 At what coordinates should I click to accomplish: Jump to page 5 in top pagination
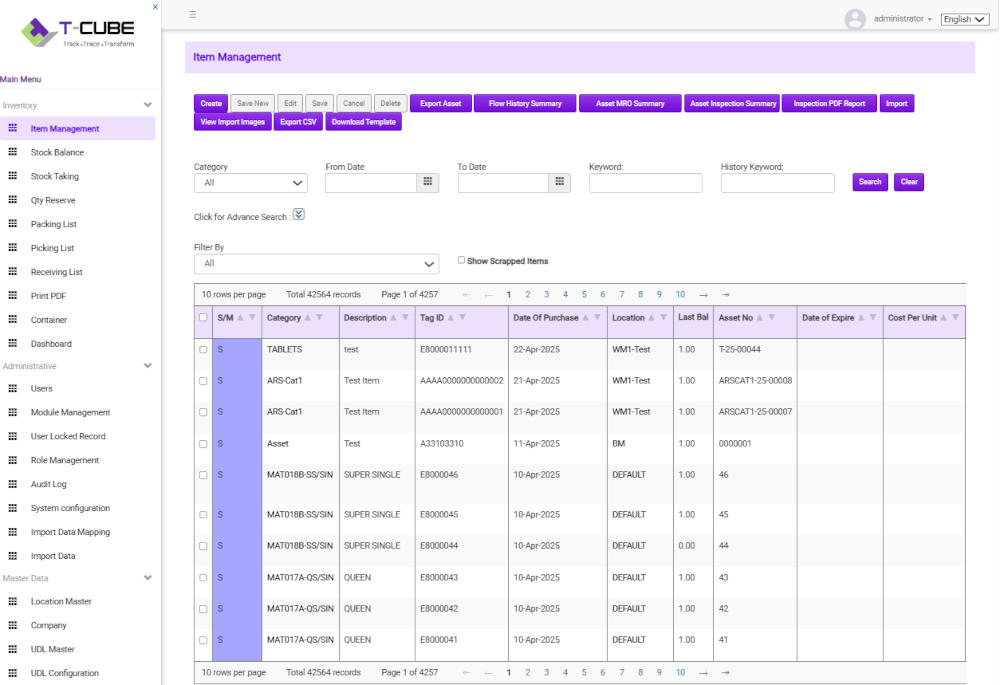[x=584, y=295]
